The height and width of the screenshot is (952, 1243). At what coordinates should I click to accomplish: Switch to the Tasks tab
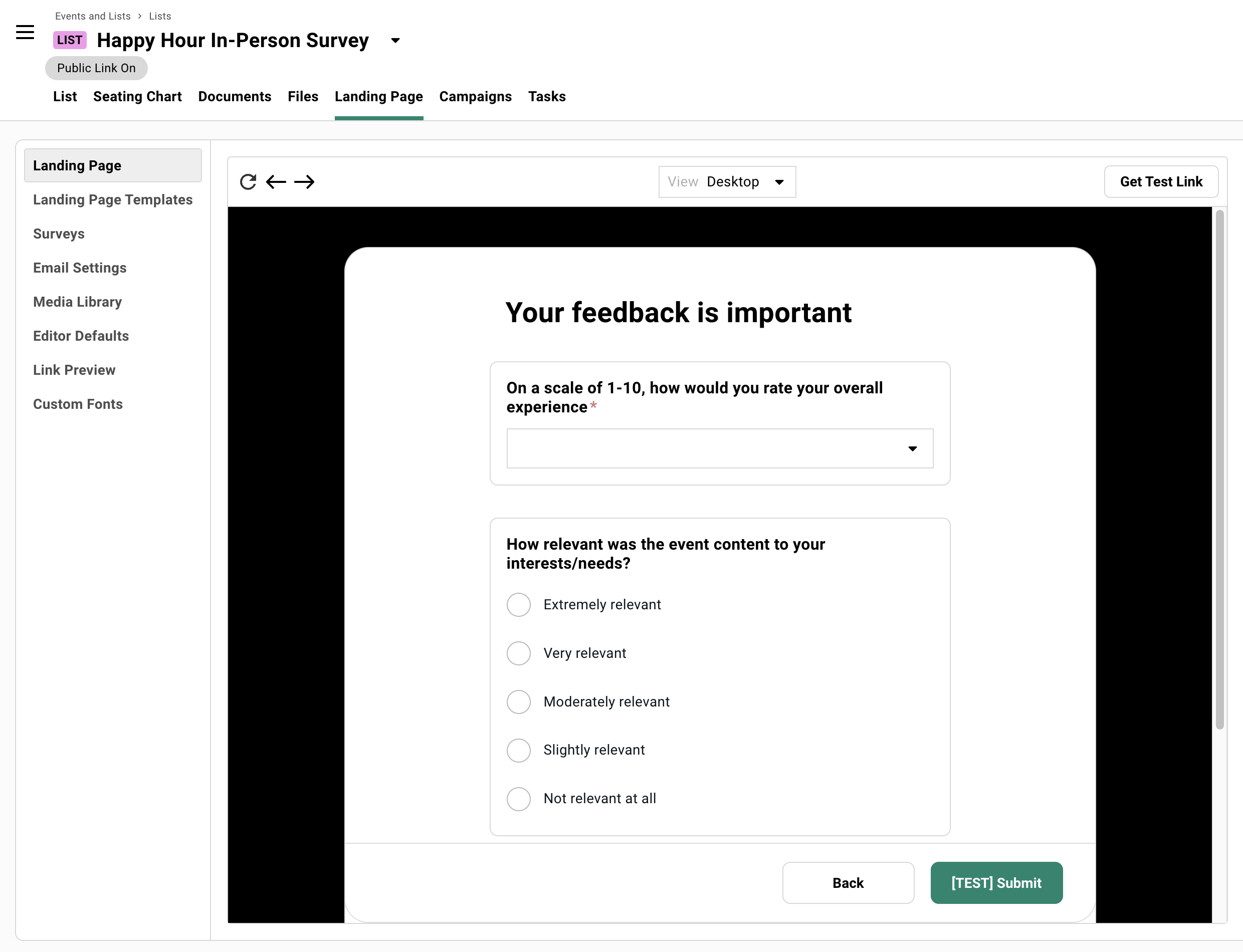coord(546,96)
